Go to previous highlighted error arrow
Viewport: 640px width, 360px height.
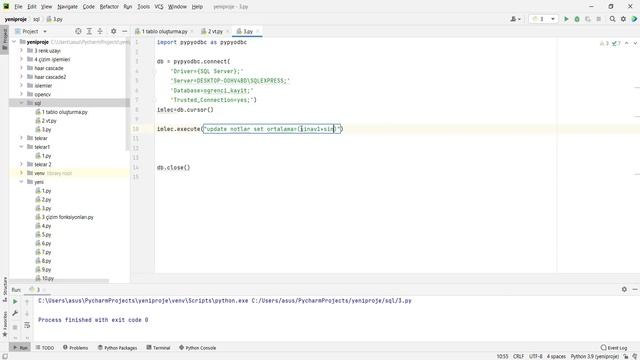click(627, 43)
